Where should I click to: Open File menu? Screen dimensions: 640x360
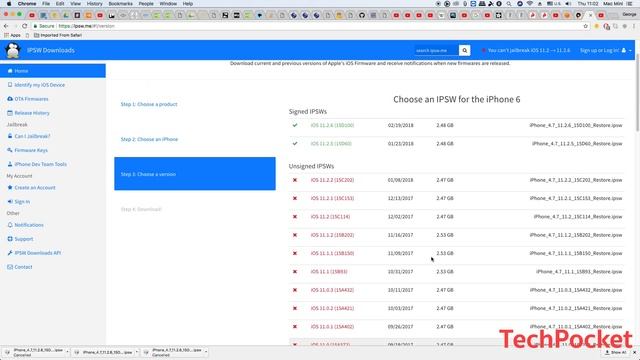(46, 4)
